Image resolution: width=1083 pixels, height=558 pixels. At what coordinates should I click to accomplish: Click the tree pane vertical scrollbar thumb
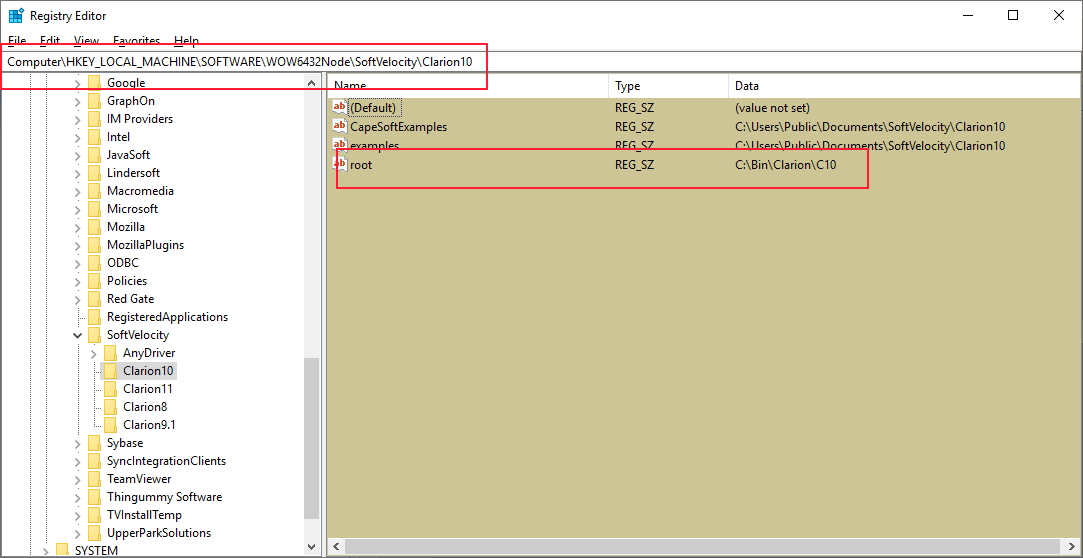311,438
